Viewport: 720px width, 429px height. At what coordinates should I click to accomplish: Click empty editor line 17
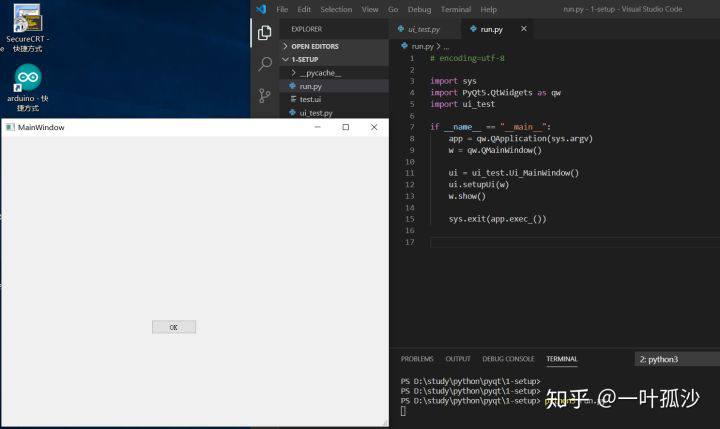click(x=575, y=242)
